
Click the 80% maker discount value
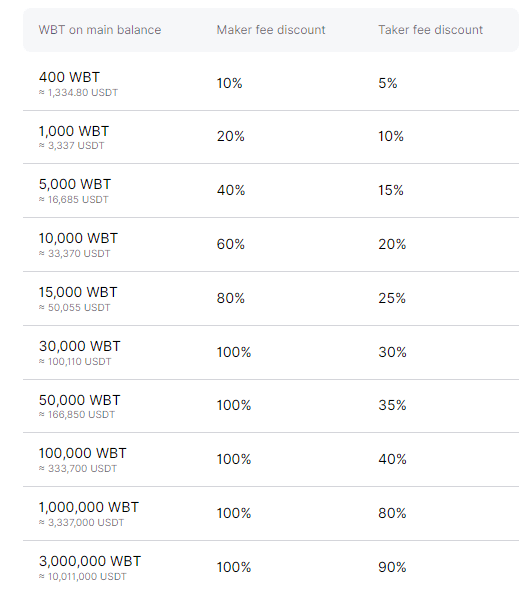[230, 298]
